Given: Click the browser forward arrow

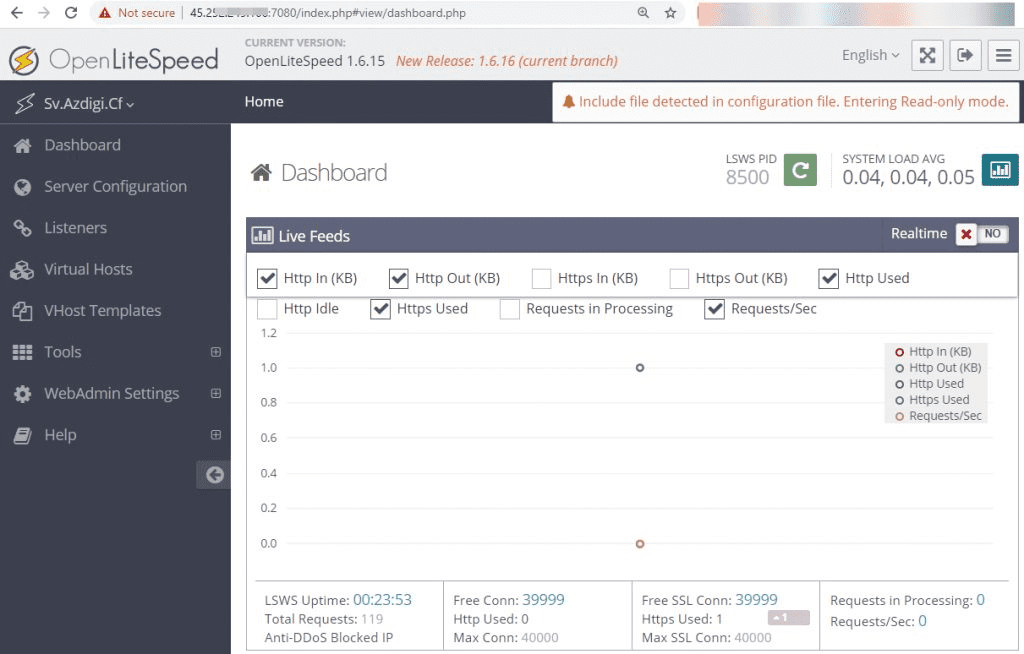Looking at the screenshot, I should pyautogui.click(x=44, y=12).
